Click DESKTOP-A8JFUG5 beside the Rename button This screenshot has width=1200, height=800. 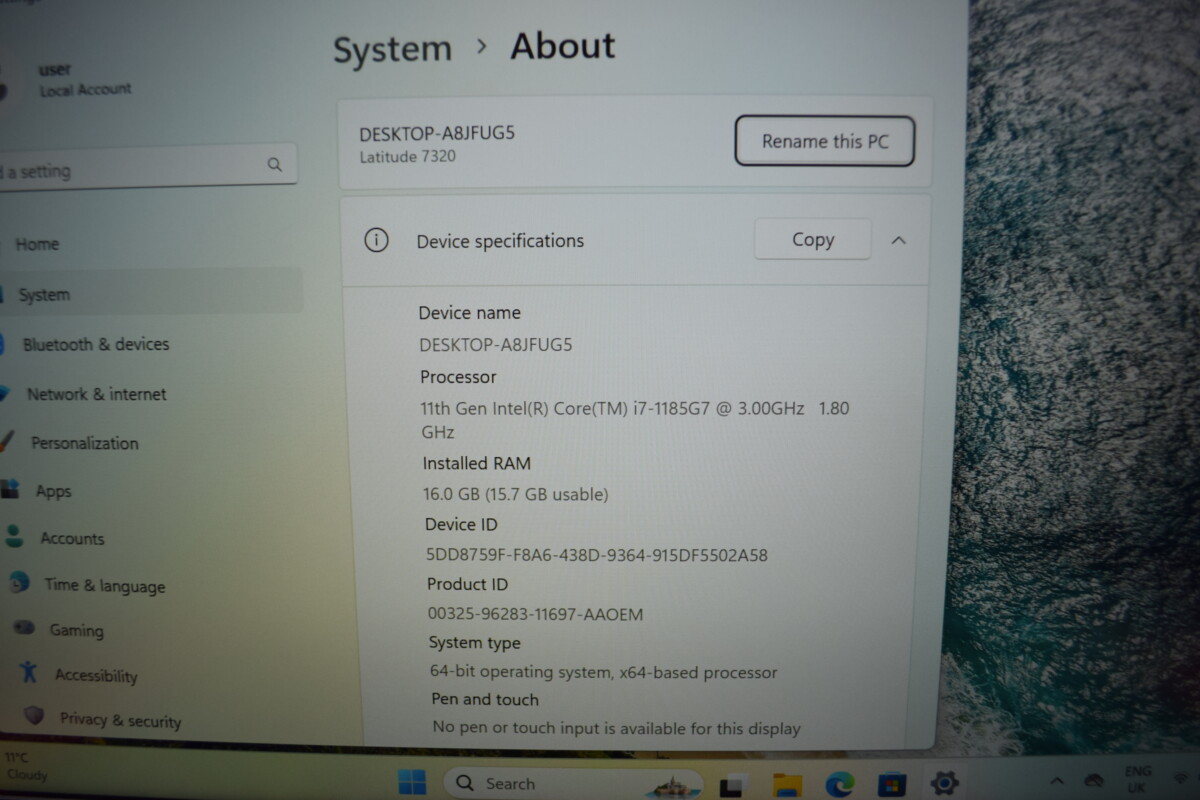point(437,132)
